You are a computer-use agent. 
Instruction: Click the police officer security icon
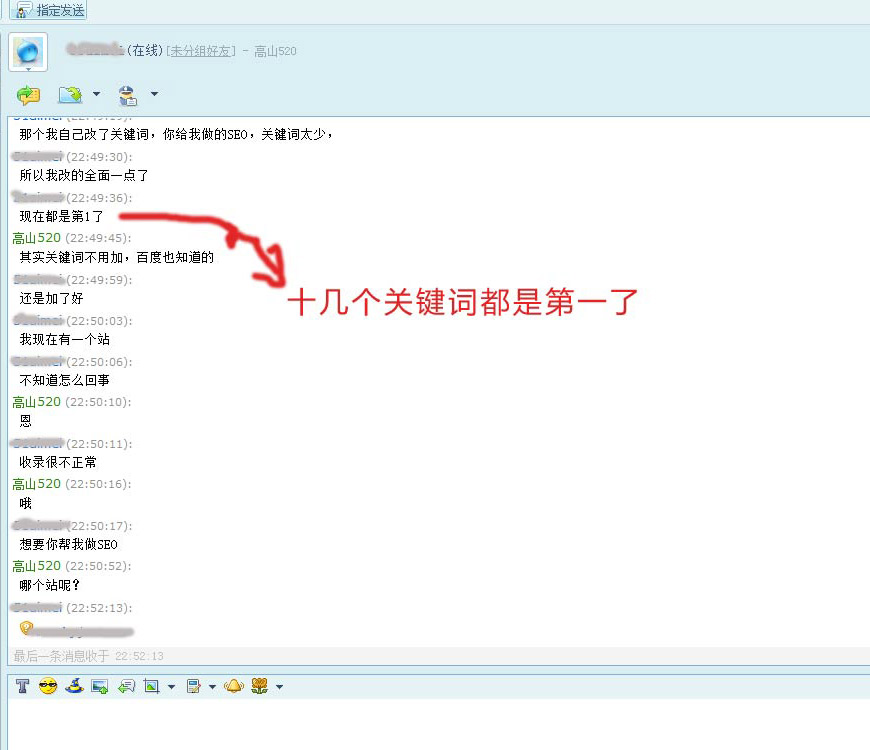click(x=128, y=95)
